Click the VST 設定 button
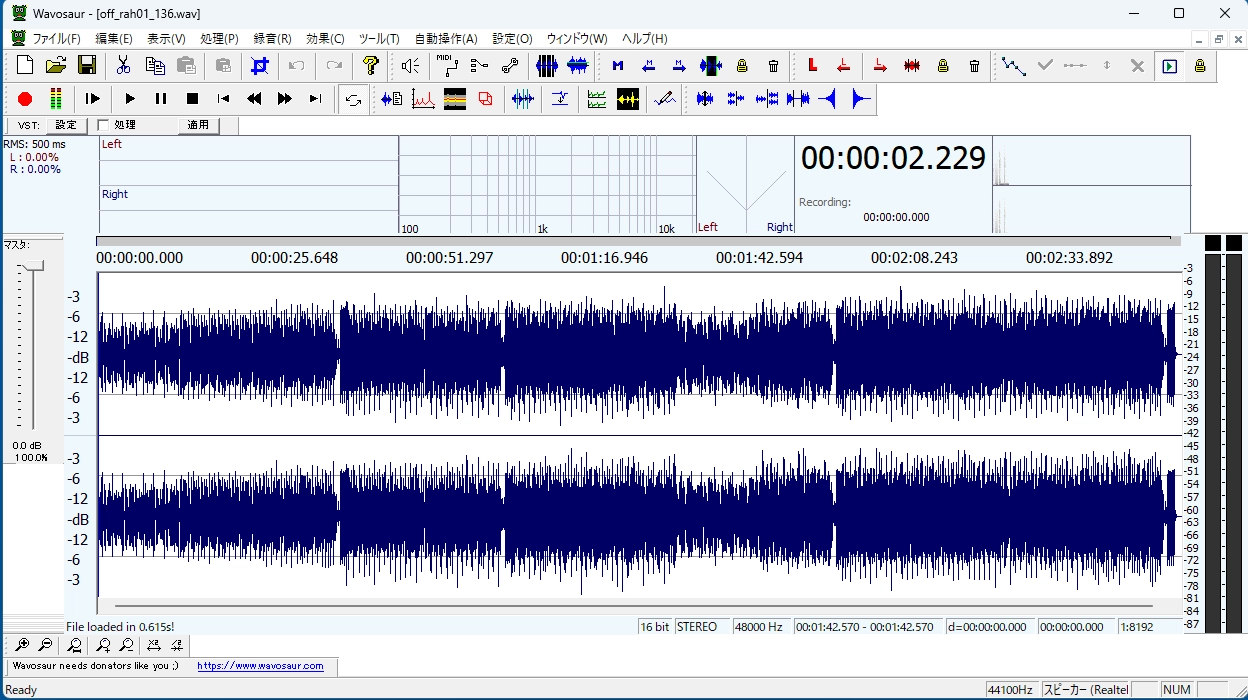 [65, 125]
